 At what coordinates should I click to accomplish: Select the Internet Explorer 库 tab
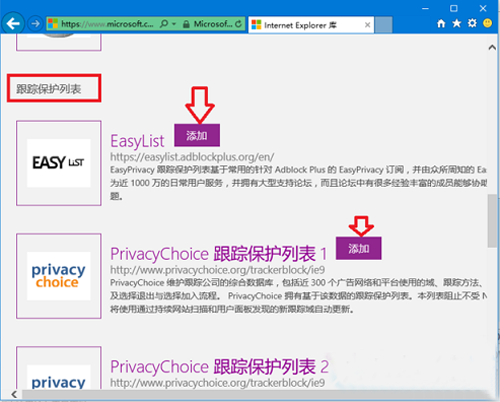[311, 25]
